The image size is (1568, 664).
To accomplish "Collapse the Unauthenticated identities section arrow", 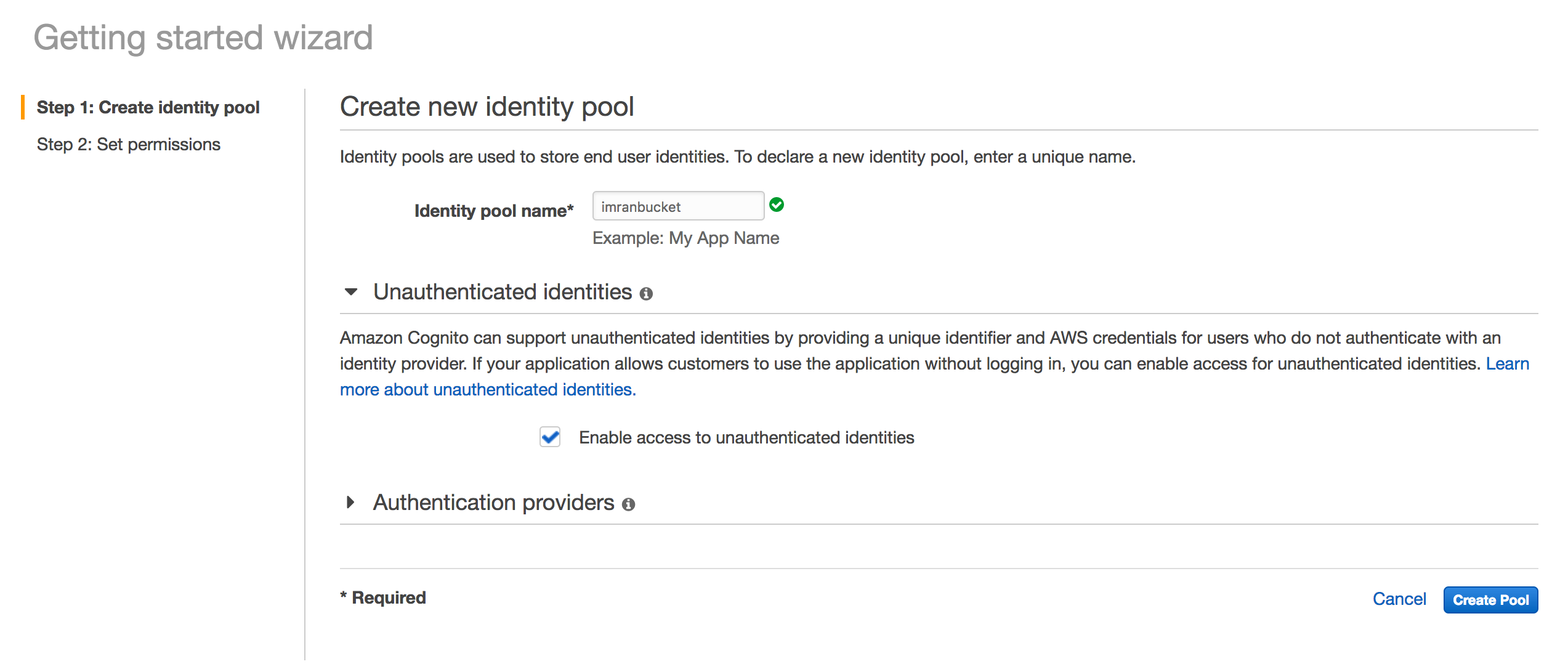I will [350, 292].
